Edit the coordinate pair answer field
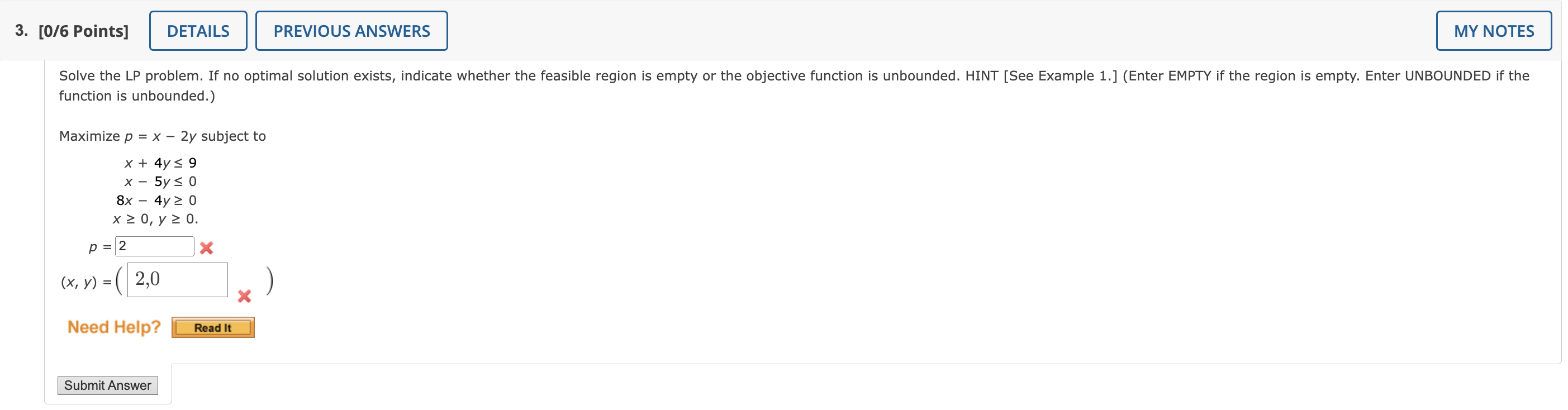The width and height of the screenshot is (1568, 410). [177, 279]
